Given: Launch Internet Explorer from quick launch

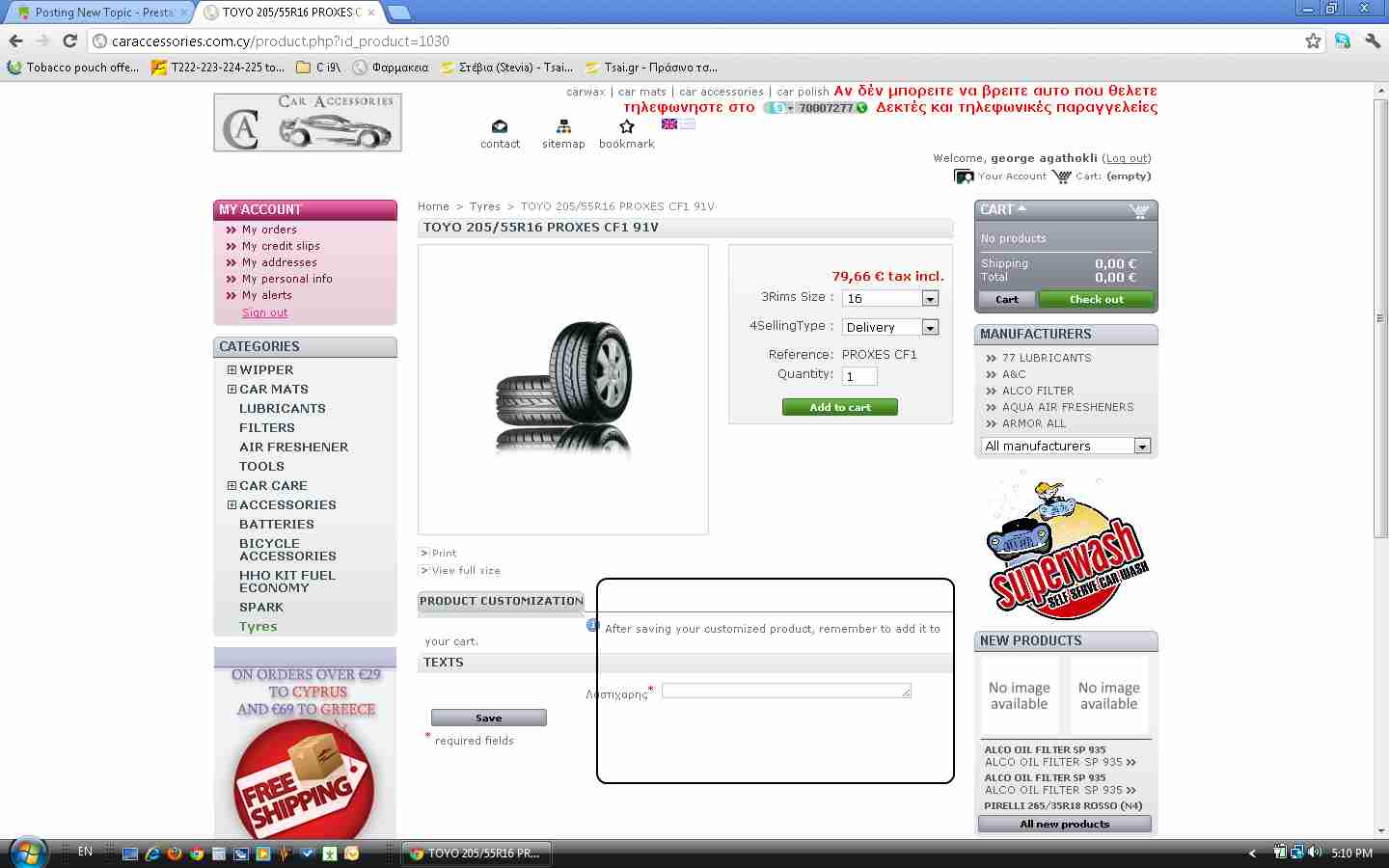Looking at the screenshot, I should pyautogui.click(x=152, y=853).
